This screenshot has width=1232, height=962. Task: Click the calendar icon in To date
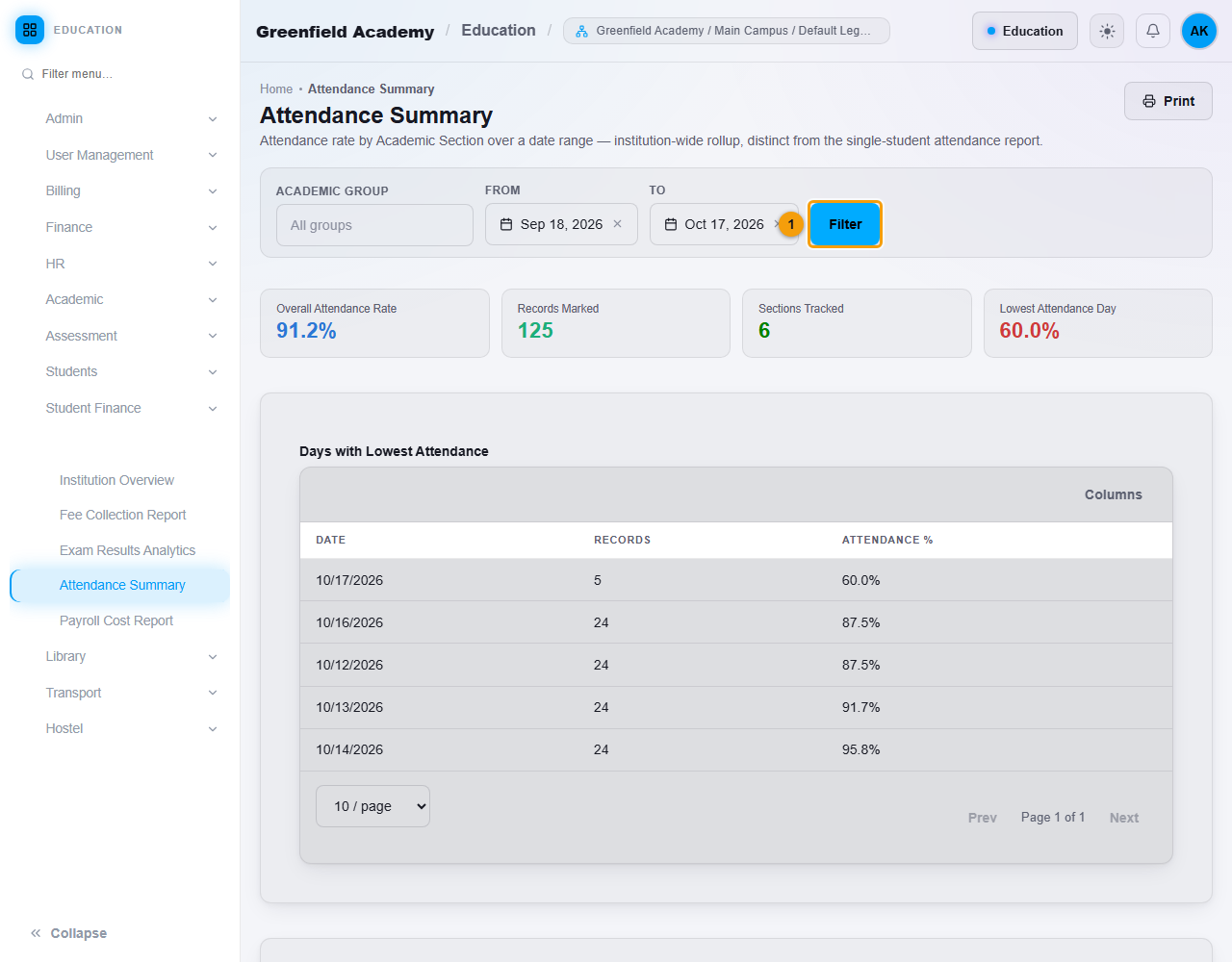click(671, 224)
